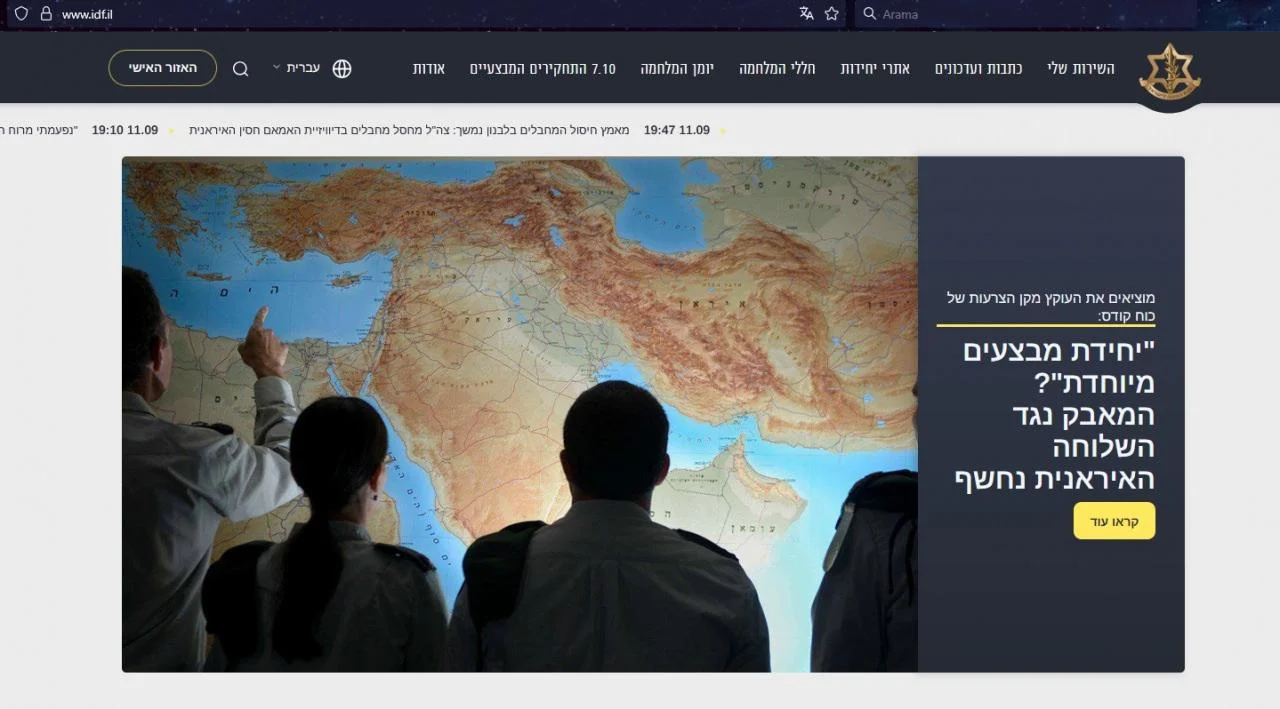
Task: Expand the עברית language dropdown
Action: point(296,68)
